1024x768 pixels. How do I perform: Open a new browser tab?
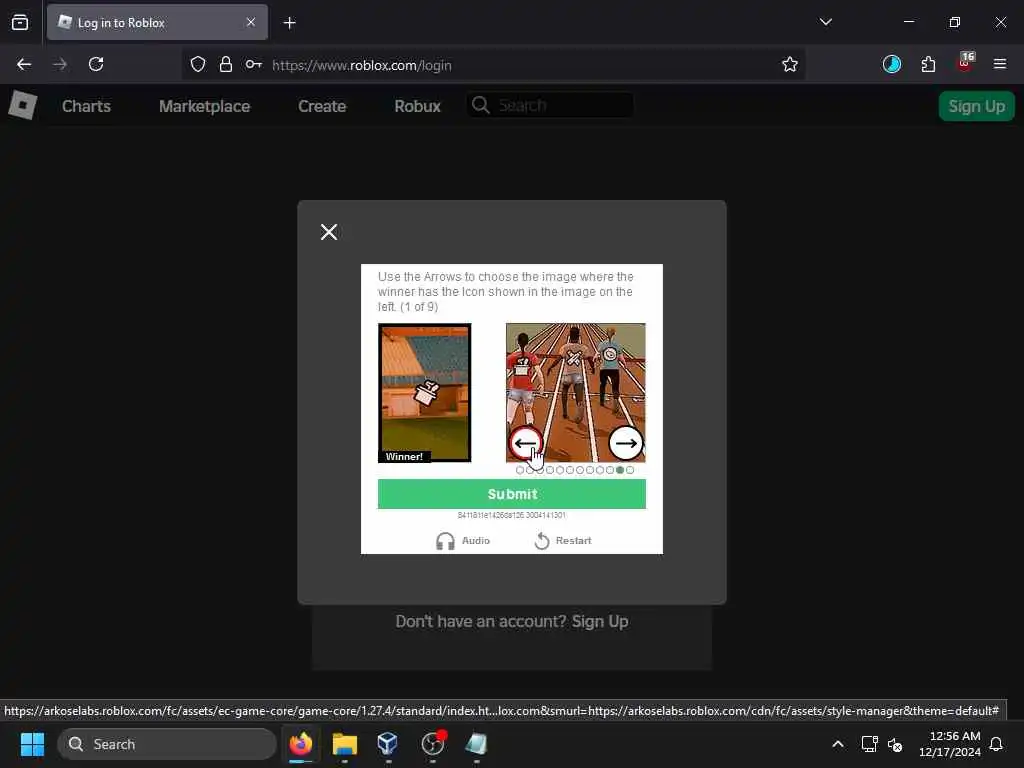(x=289, y=23)
